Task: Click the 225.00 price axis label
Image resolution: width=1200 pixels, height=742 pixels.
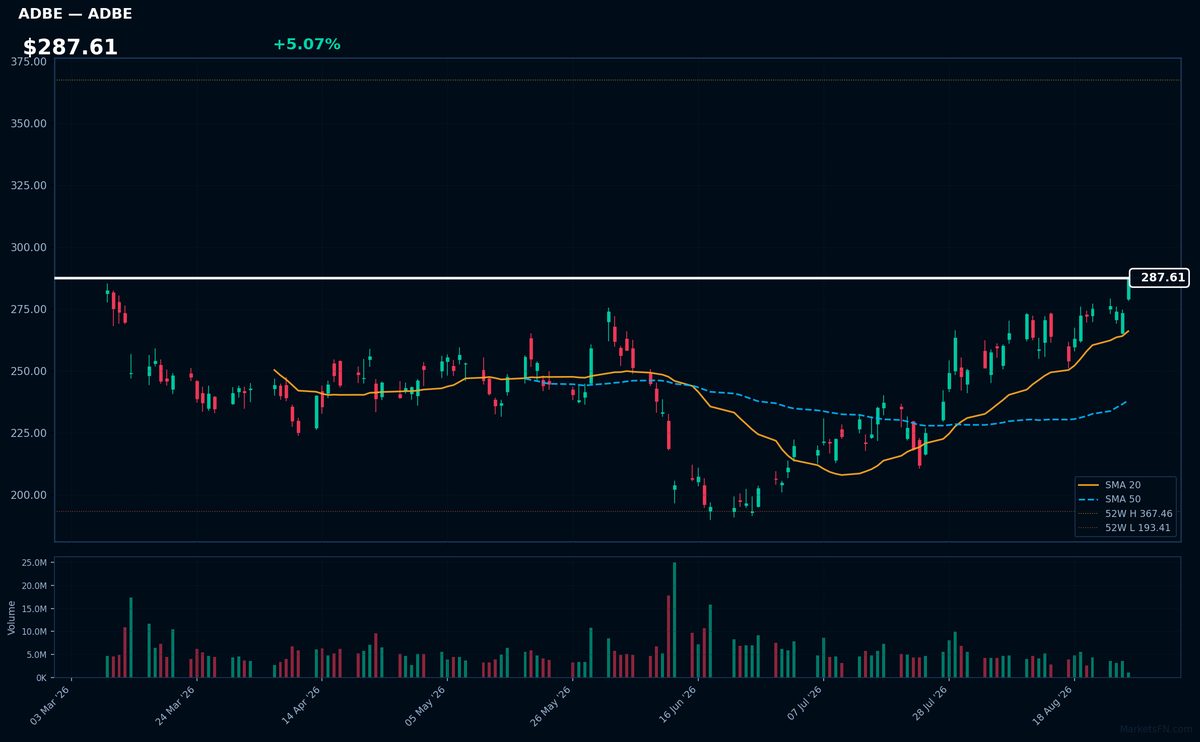Action: pos(29,434)
